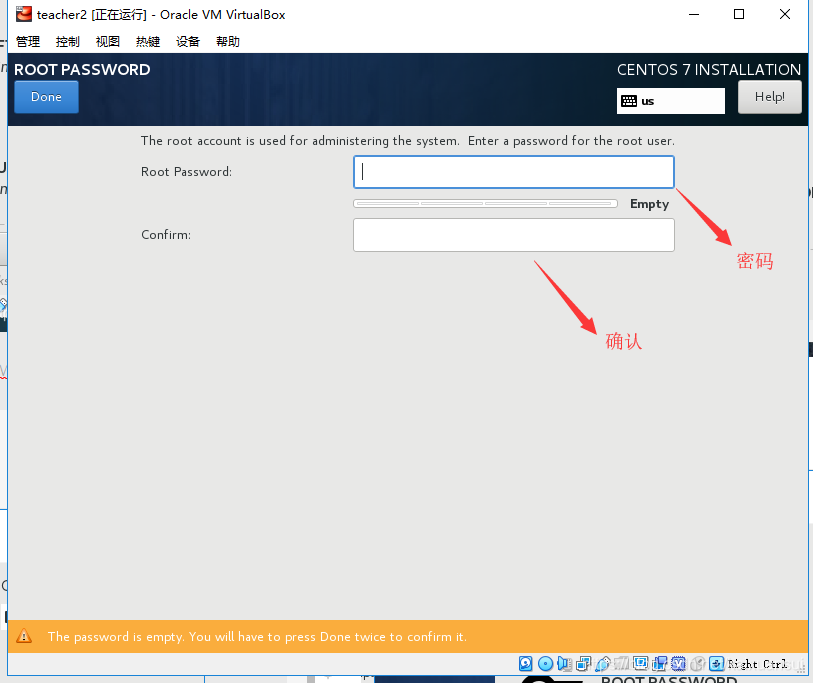
Task: Maximize the VirtualBox window
Action: pyautogui.click(x=739, y=15)
